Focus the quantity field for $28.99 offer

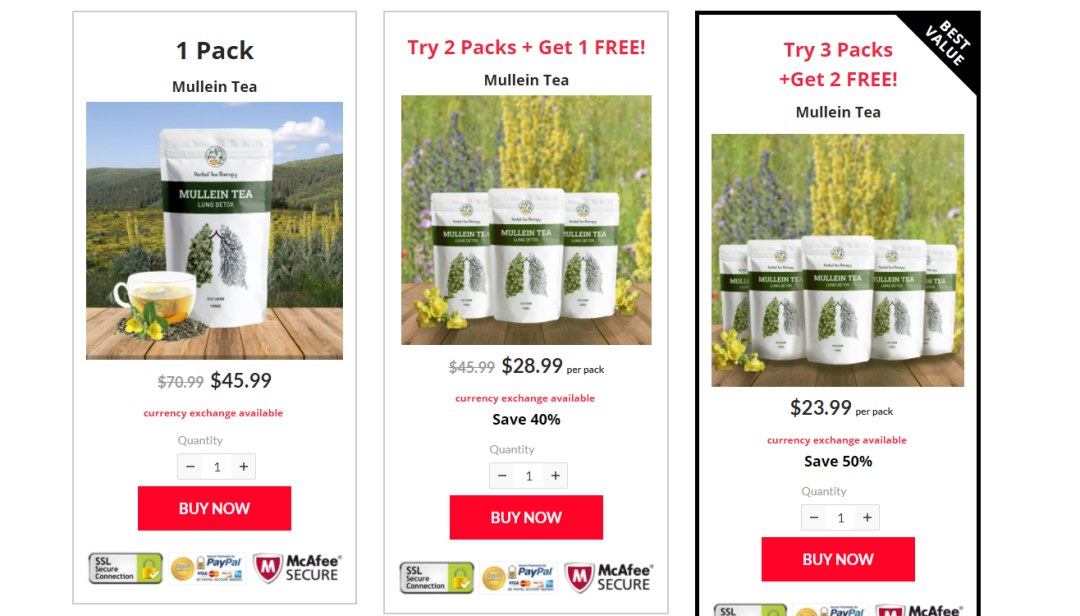coord(529,475)
